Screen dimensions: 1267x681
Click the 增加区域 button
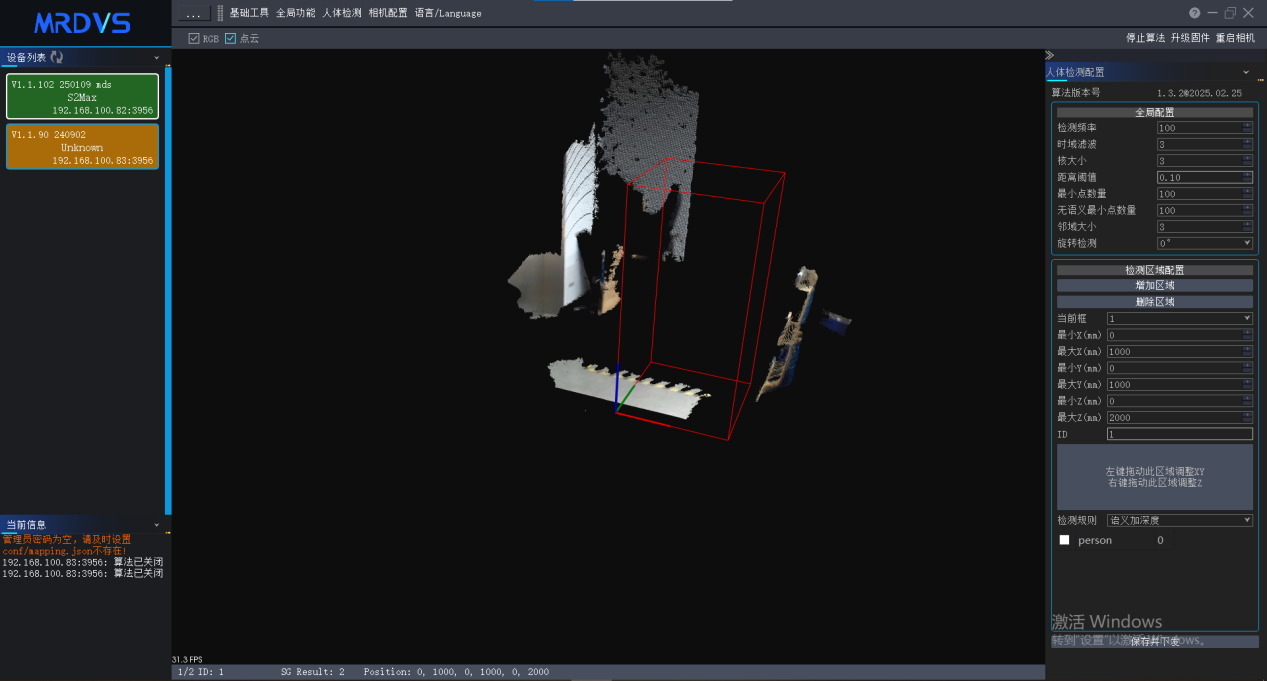1155,285
